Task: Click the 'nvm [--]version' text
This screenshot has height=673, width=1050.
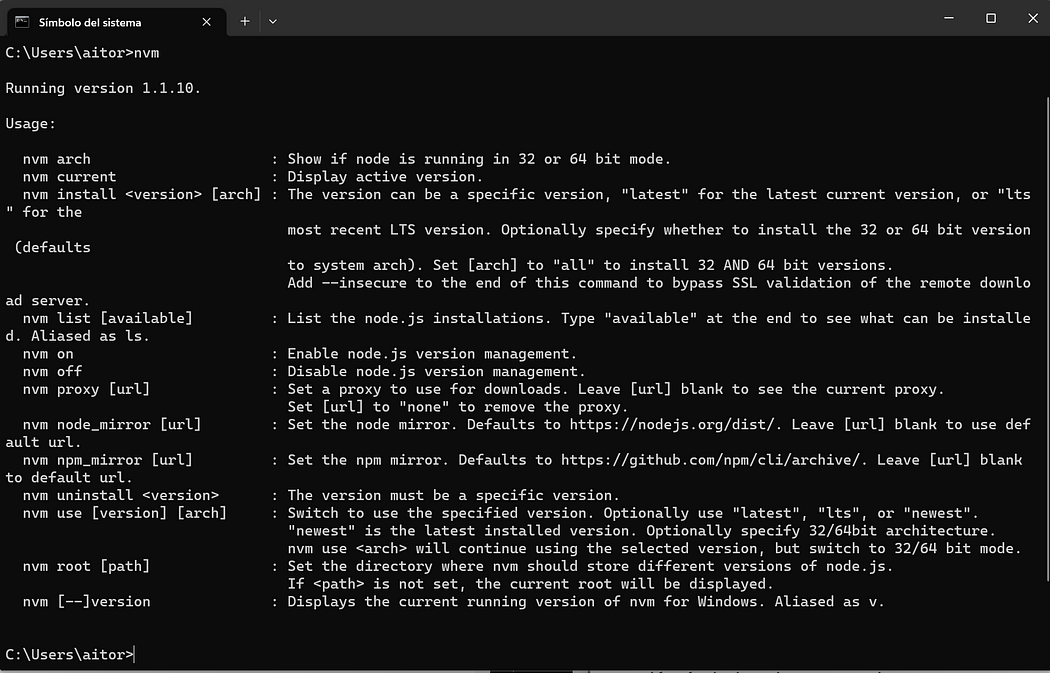Action: tap(86, 602)
